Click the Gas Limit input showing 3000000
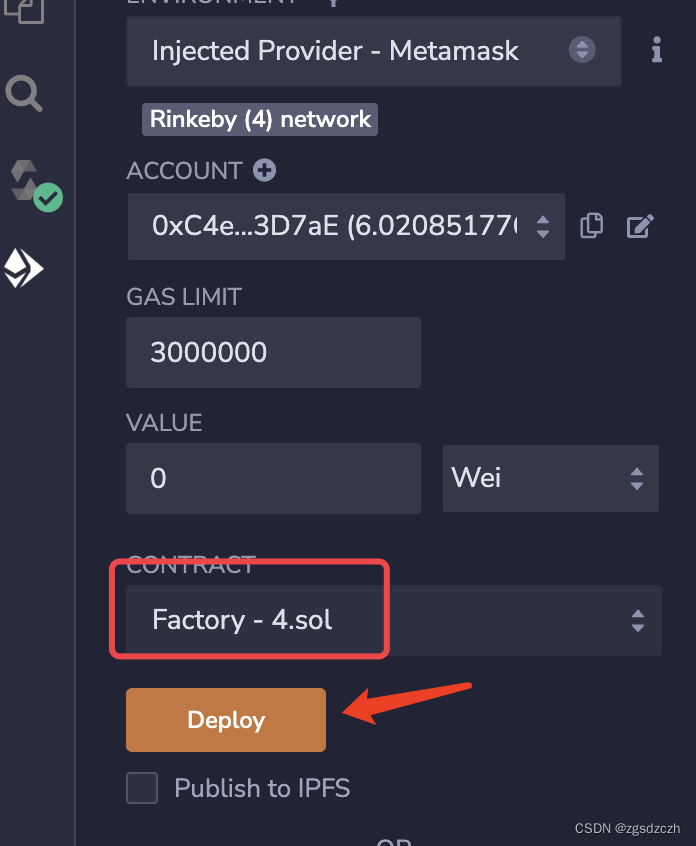 pos(273,352)
